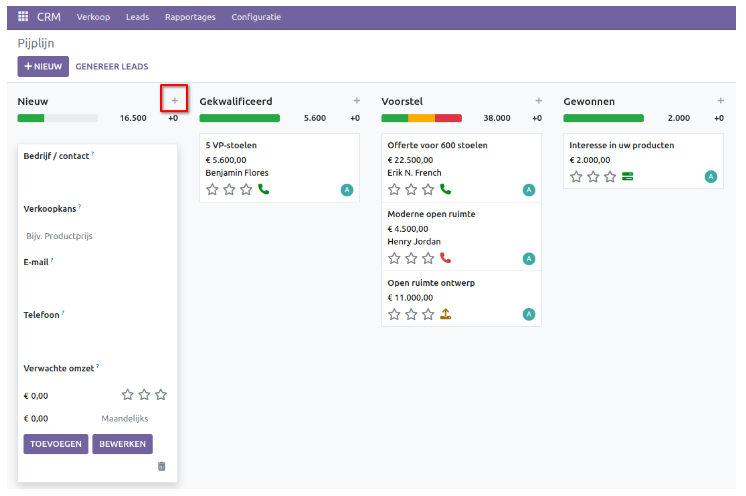Open the Rapportages menu

click(190, 17)
